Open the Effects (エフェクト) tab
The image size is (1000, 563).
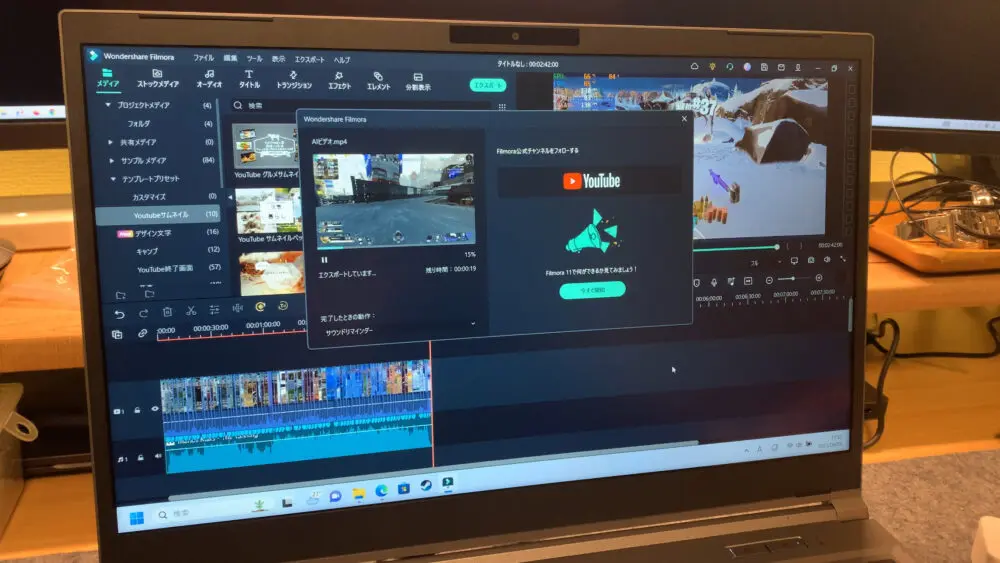point(339,81)
